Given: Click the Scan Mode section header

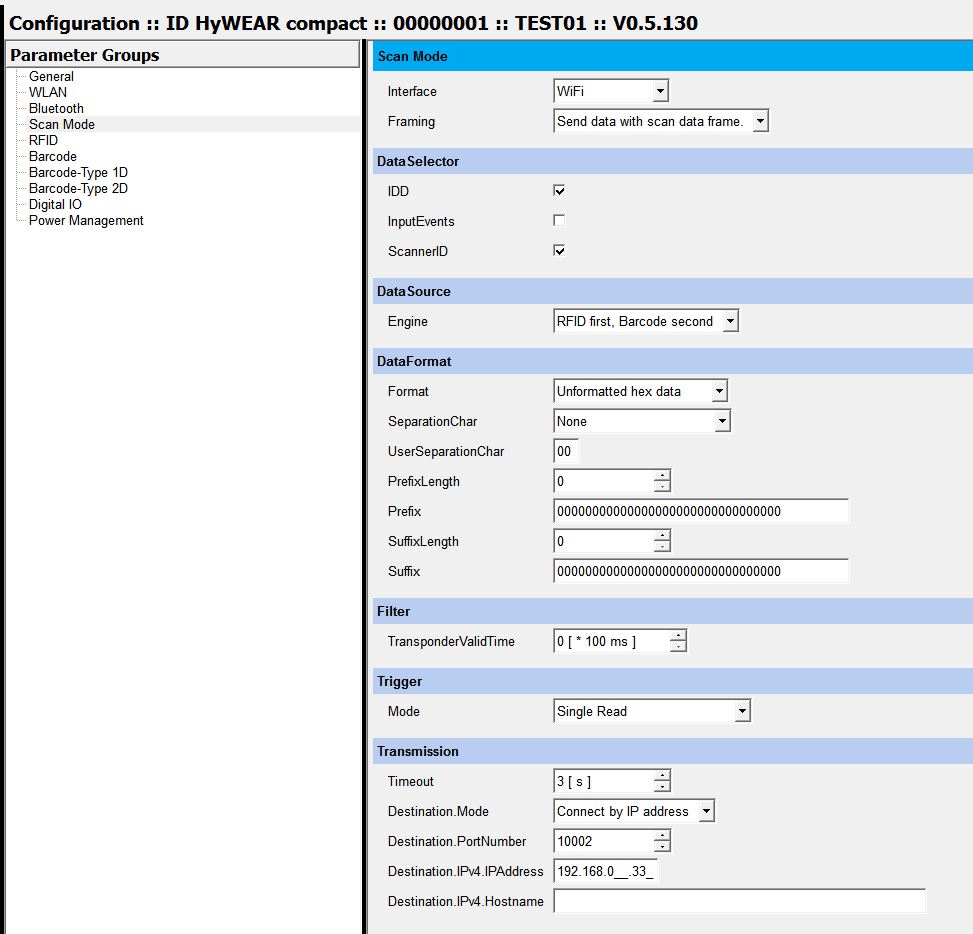Looking at the screenshot, I should click(673, 56).
